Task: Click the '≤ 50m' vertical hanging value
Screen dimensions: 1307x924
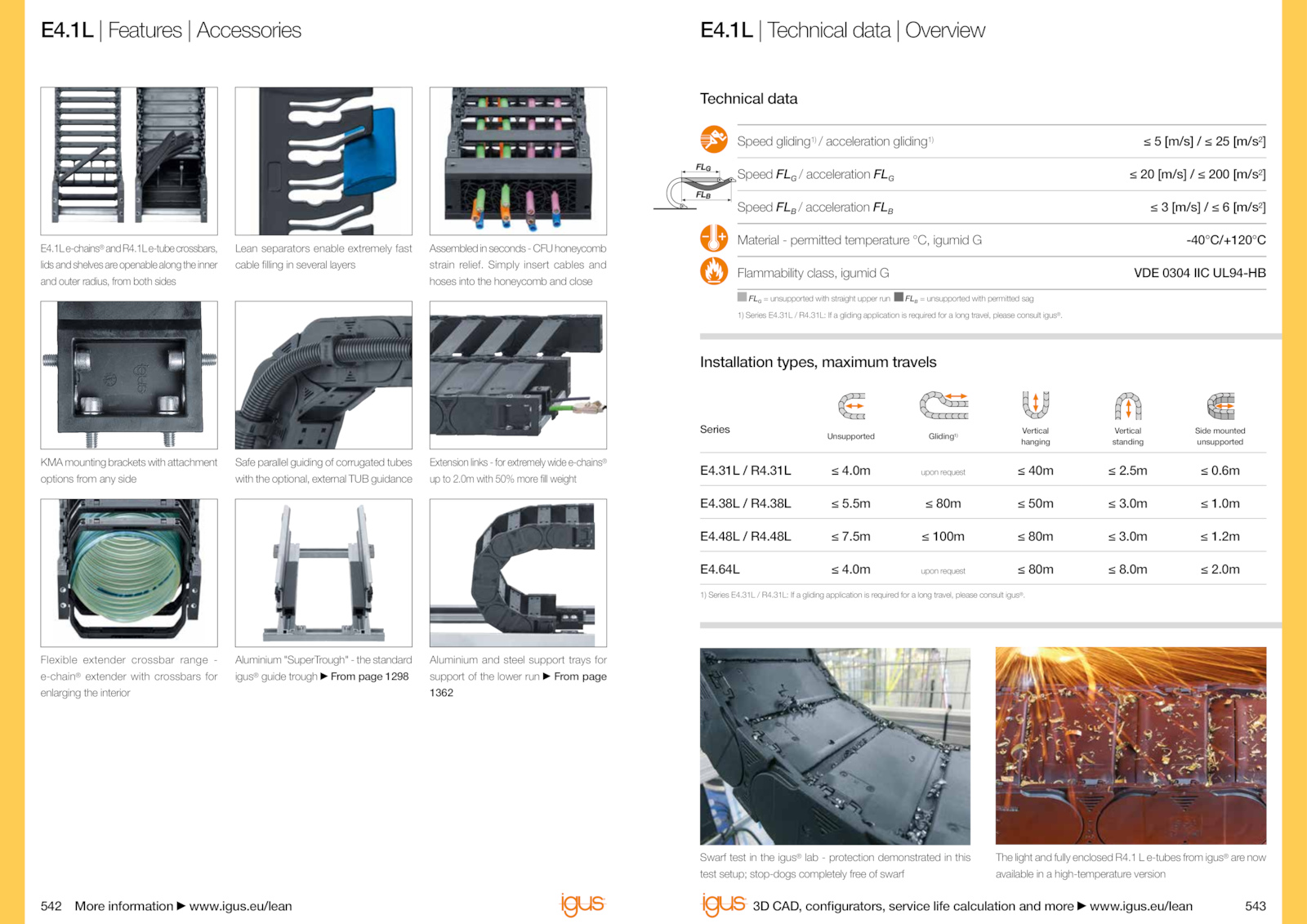Action: click(1035, 504)
